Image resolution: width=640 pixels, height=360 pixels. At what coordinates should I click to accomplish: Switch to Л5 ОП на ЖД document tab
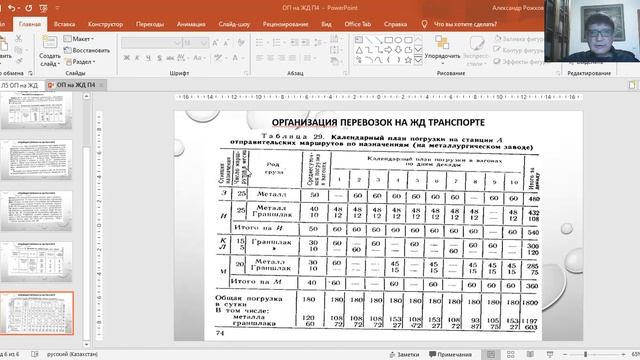click(20, 85)
